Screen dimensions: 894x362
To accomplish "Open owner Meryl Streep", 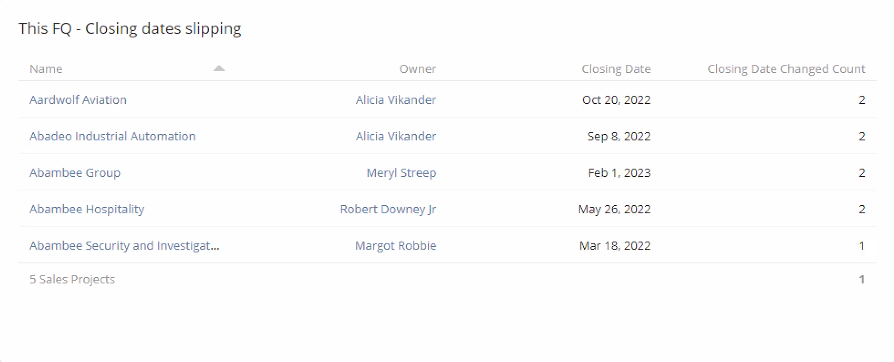I will coord(401,173).
